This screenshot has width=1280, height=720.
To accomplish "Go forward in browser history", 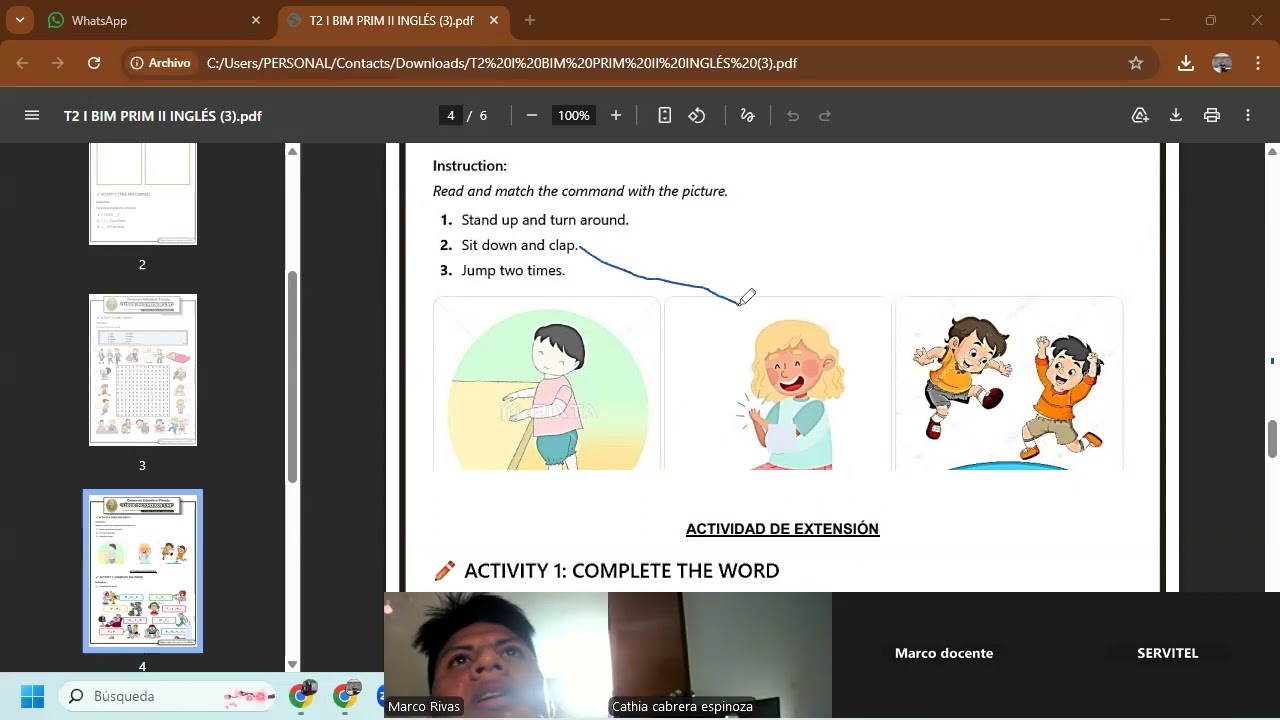I will pyautogui.click(x=58, y=63).
